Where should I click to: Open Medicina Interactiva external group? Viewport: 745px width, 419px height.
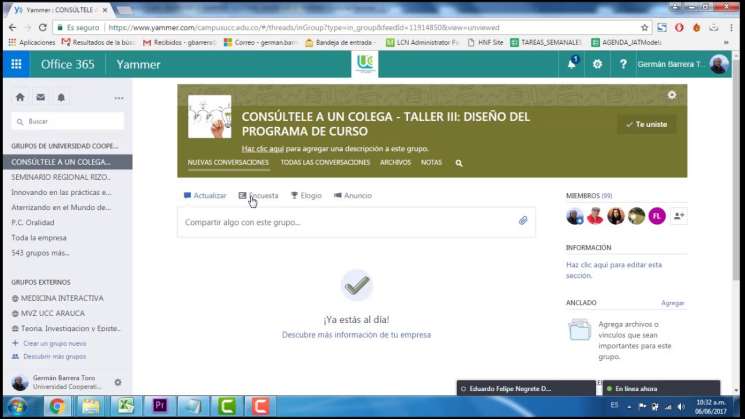(x=62, y=298)
